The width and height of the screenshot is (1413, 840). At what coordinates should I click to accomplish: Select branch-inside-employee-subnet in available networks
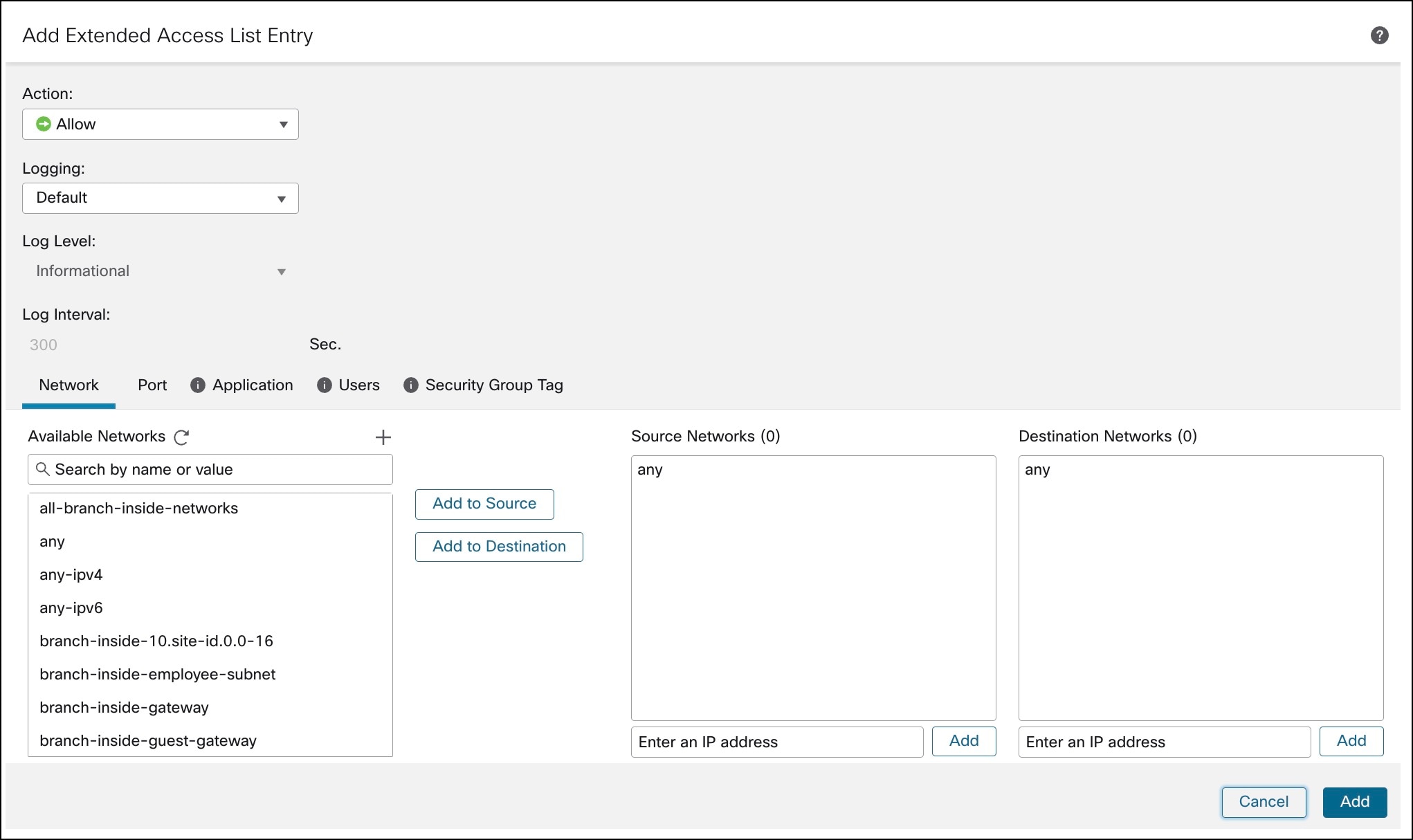pos(158,675)
